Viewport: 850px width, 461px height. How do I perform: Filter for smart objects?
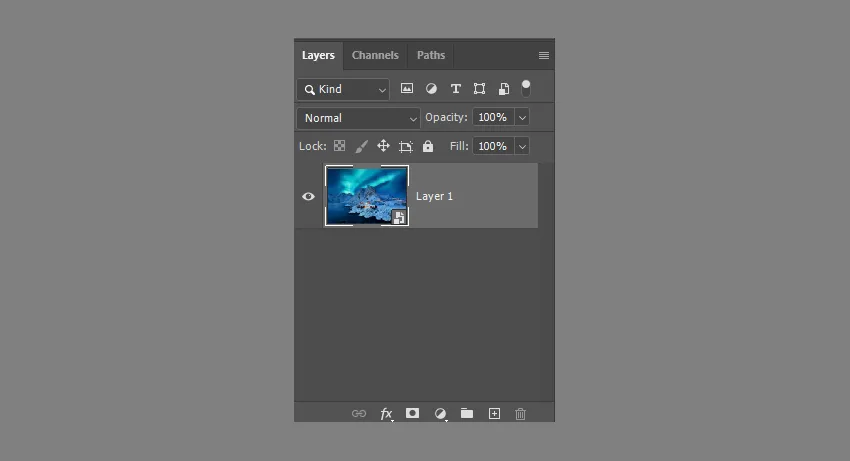[x=504, y=89]
